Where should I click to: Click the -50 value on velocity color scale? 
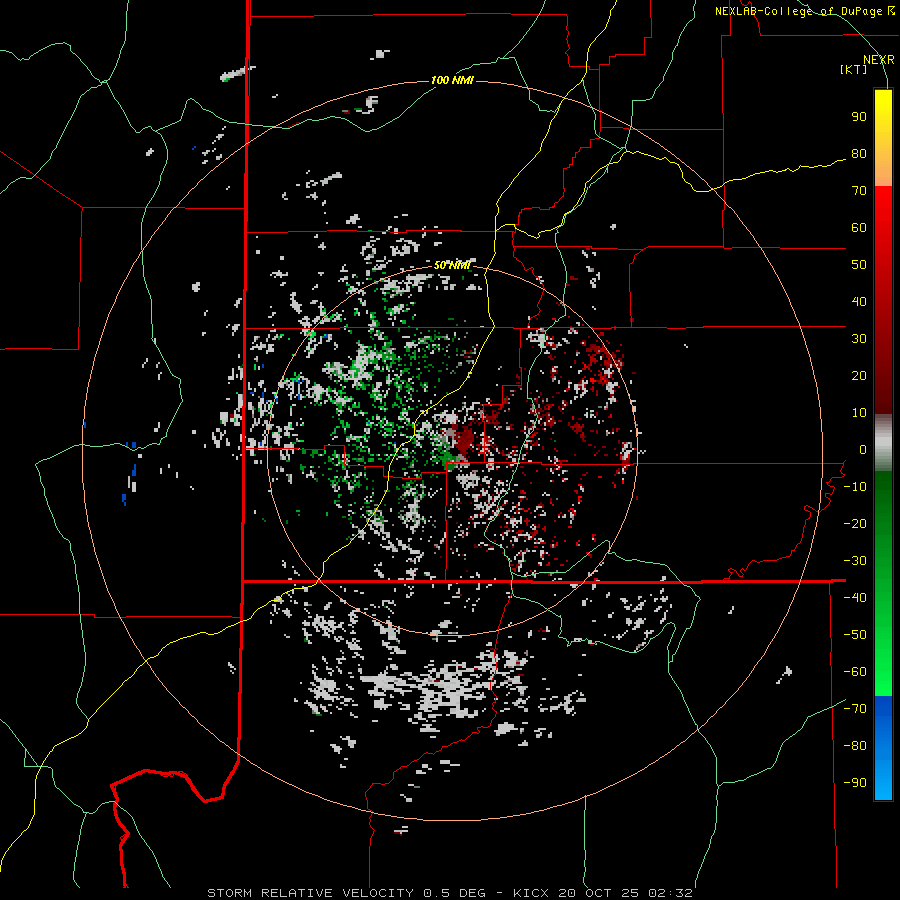click(855, 635)
